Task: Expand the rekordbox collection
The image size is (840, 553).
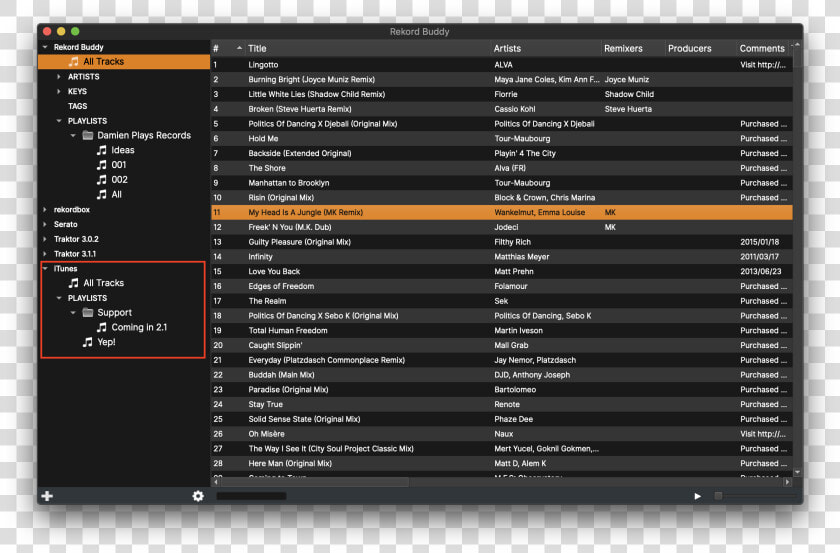Action: pos(45,210)
